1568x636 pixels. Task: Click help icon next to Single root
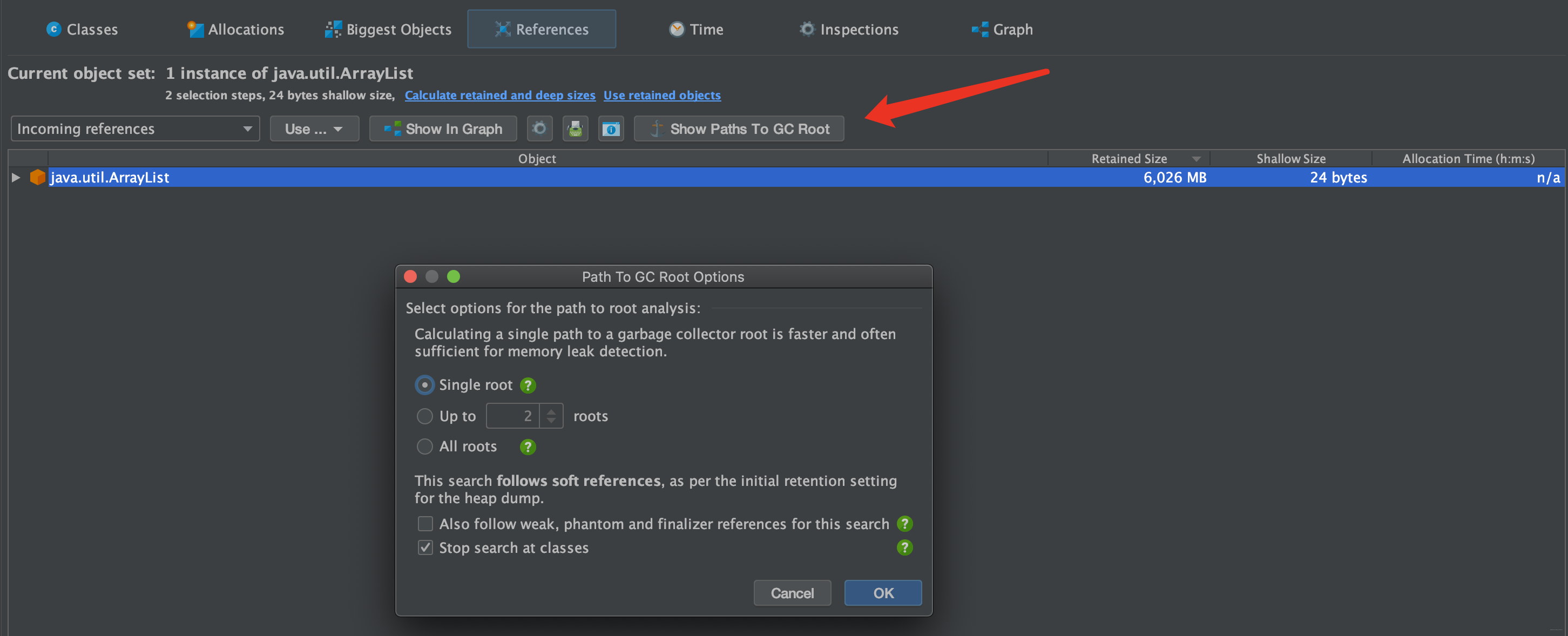click(x=528, y=385)
